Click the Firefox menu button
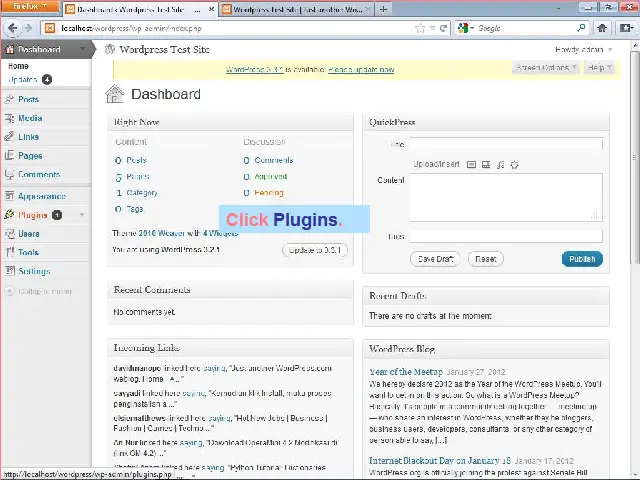The width and height of the screenshot is (640, 480). 29,7
